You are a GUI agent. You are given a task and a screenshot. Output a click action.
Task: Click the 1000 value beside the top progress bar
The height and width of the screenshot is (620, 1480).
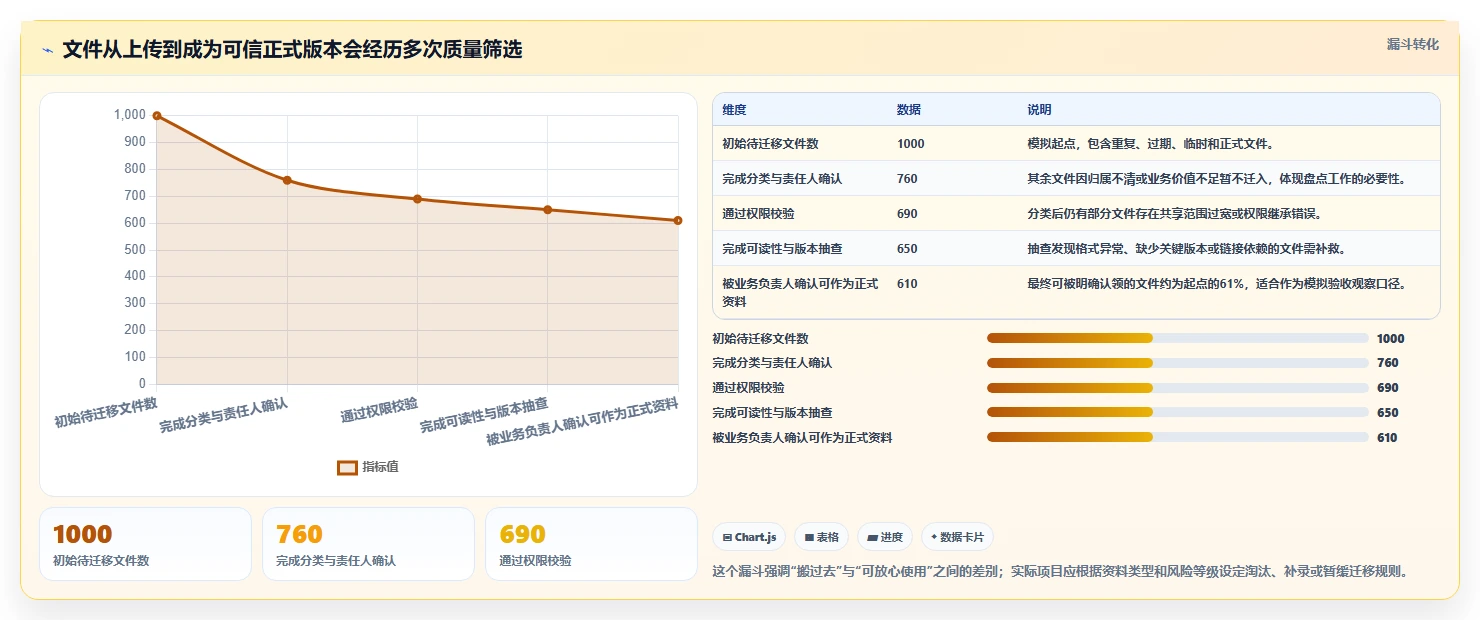1390,339
